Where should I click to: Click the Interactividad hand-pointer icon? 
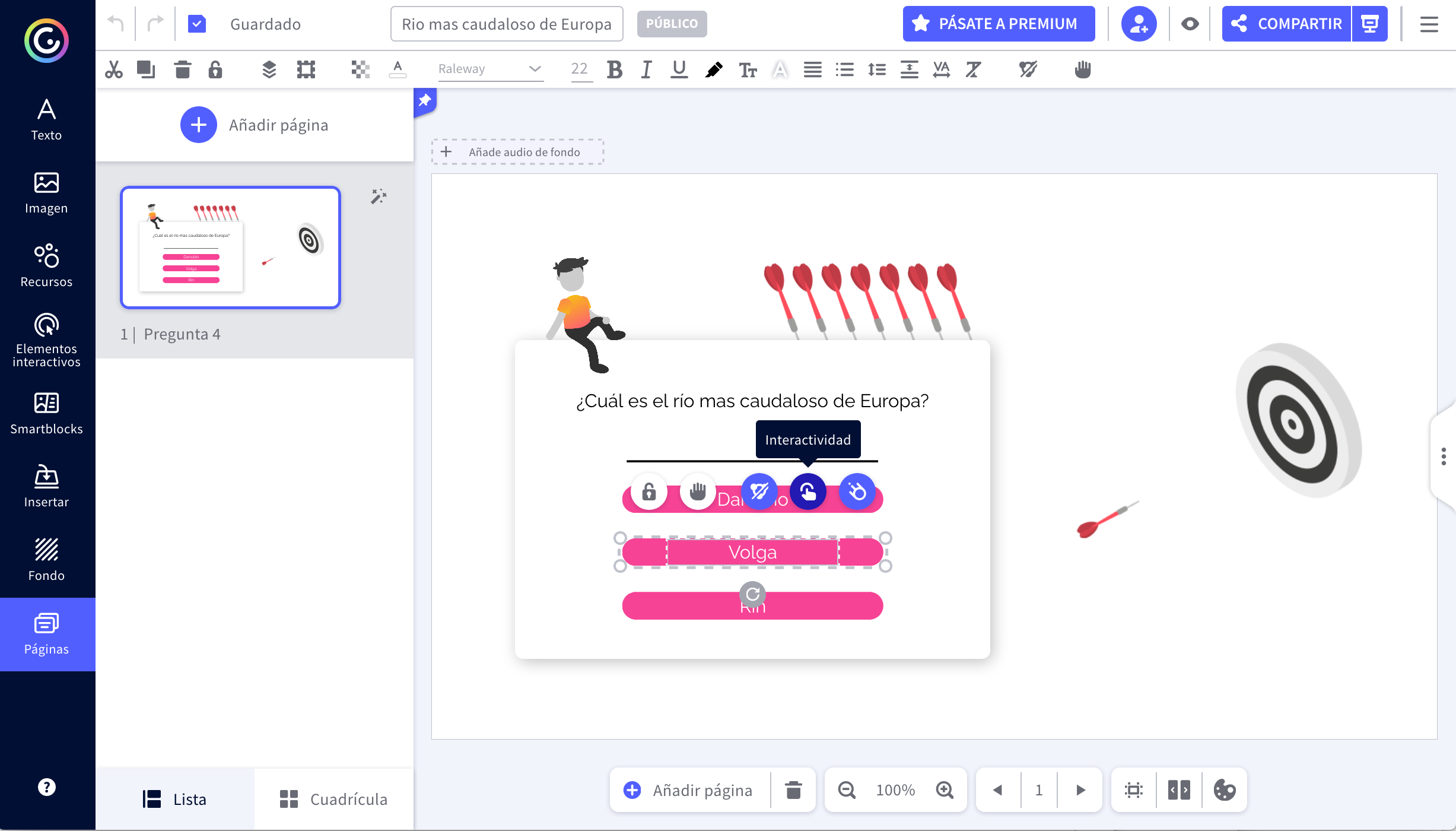[808, 491]
